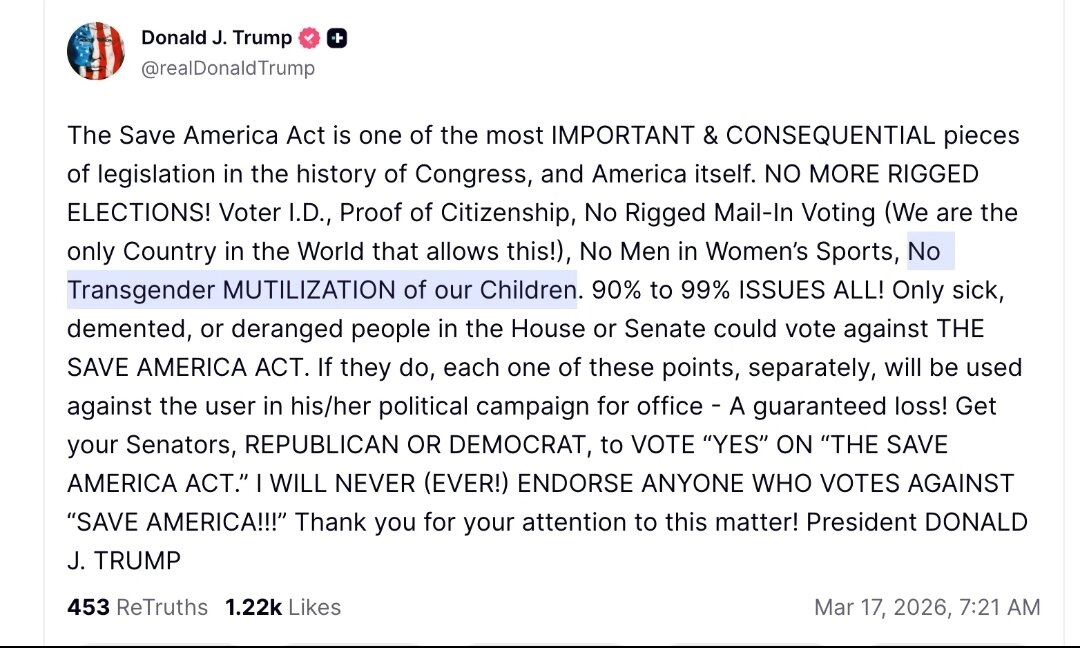Click the Mar 17, 2026 timestamp

927,607
